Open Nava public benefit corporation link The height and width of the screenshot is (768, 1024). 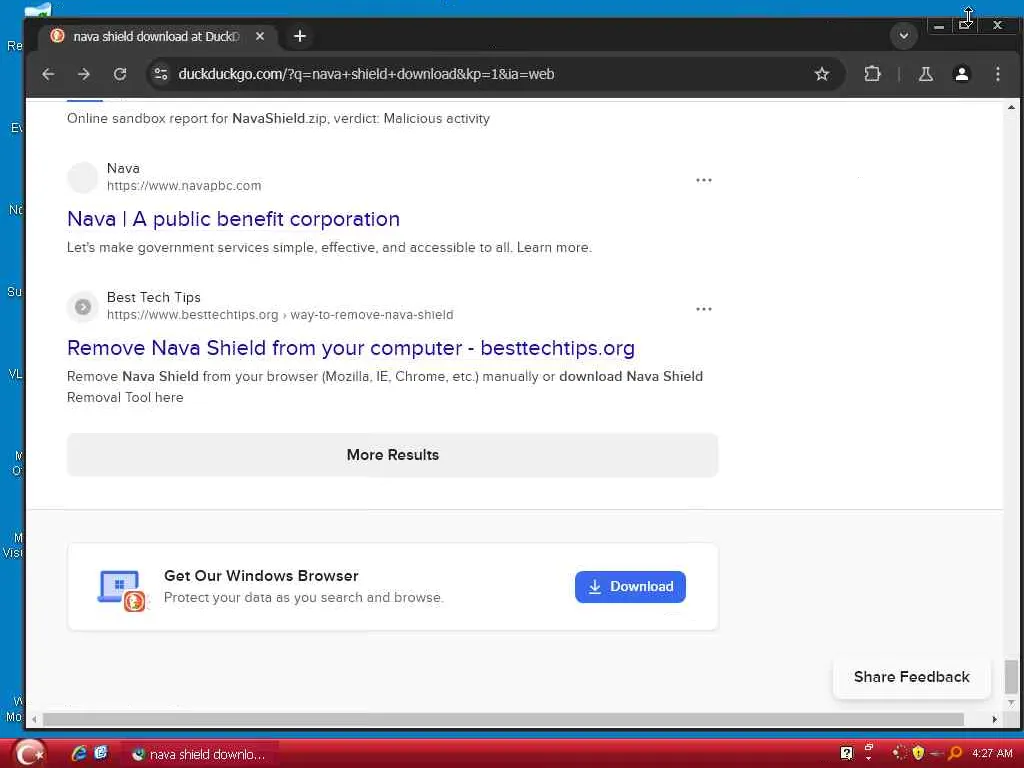tap(233, 219)
